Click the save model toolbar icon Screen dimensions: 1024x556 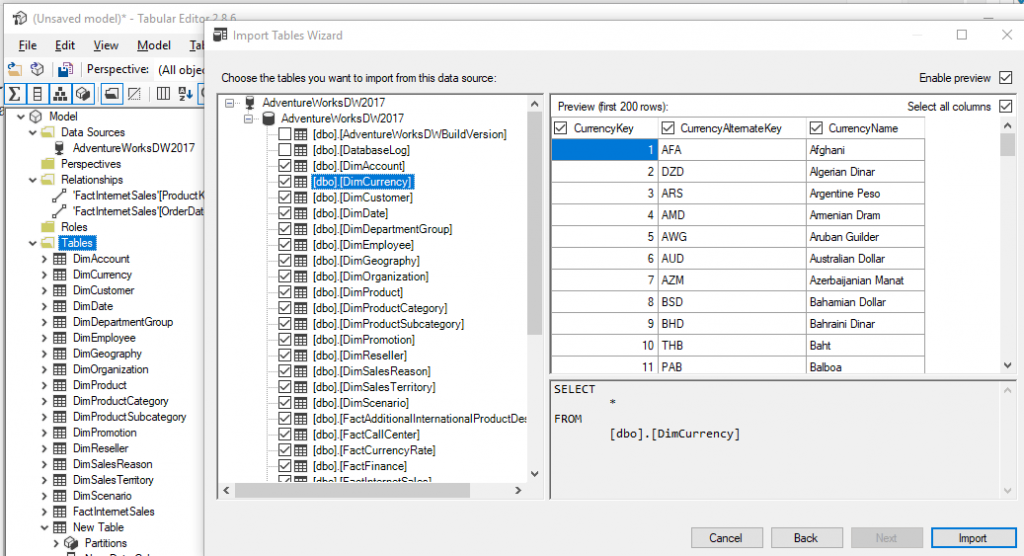[65, 69]
